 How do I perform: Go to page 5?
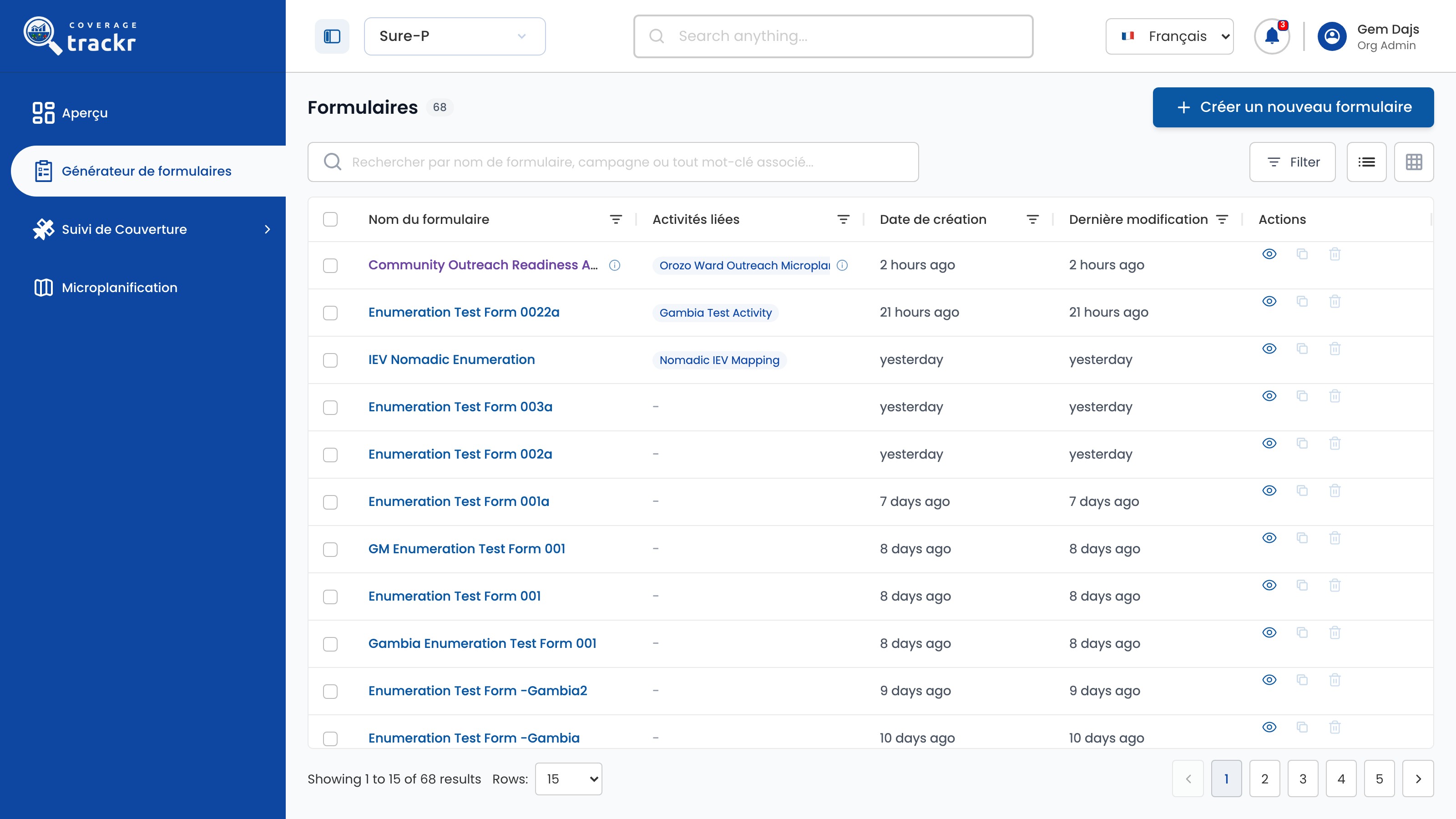[1380, 779]
